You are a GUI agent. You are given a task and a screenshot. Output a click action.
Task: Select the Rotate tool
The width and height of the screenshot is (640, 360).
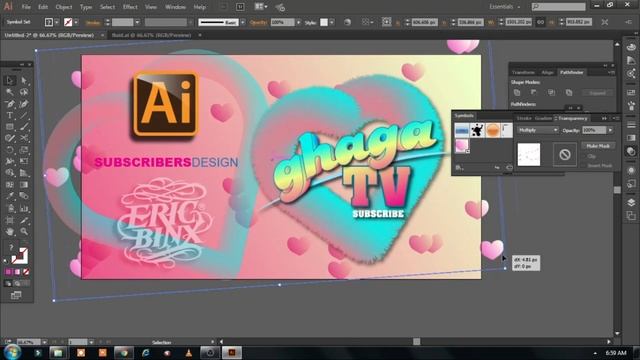point(10,150)
